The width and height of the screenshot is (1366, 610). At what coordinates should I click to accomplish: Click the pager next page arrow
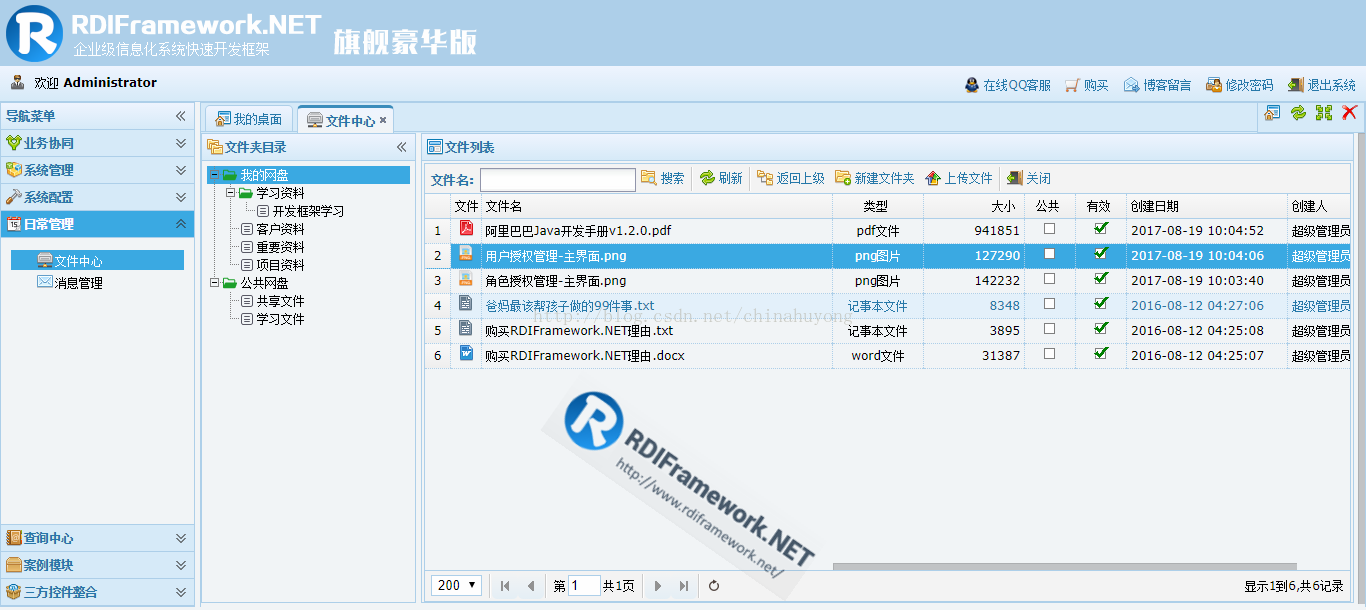658,586
